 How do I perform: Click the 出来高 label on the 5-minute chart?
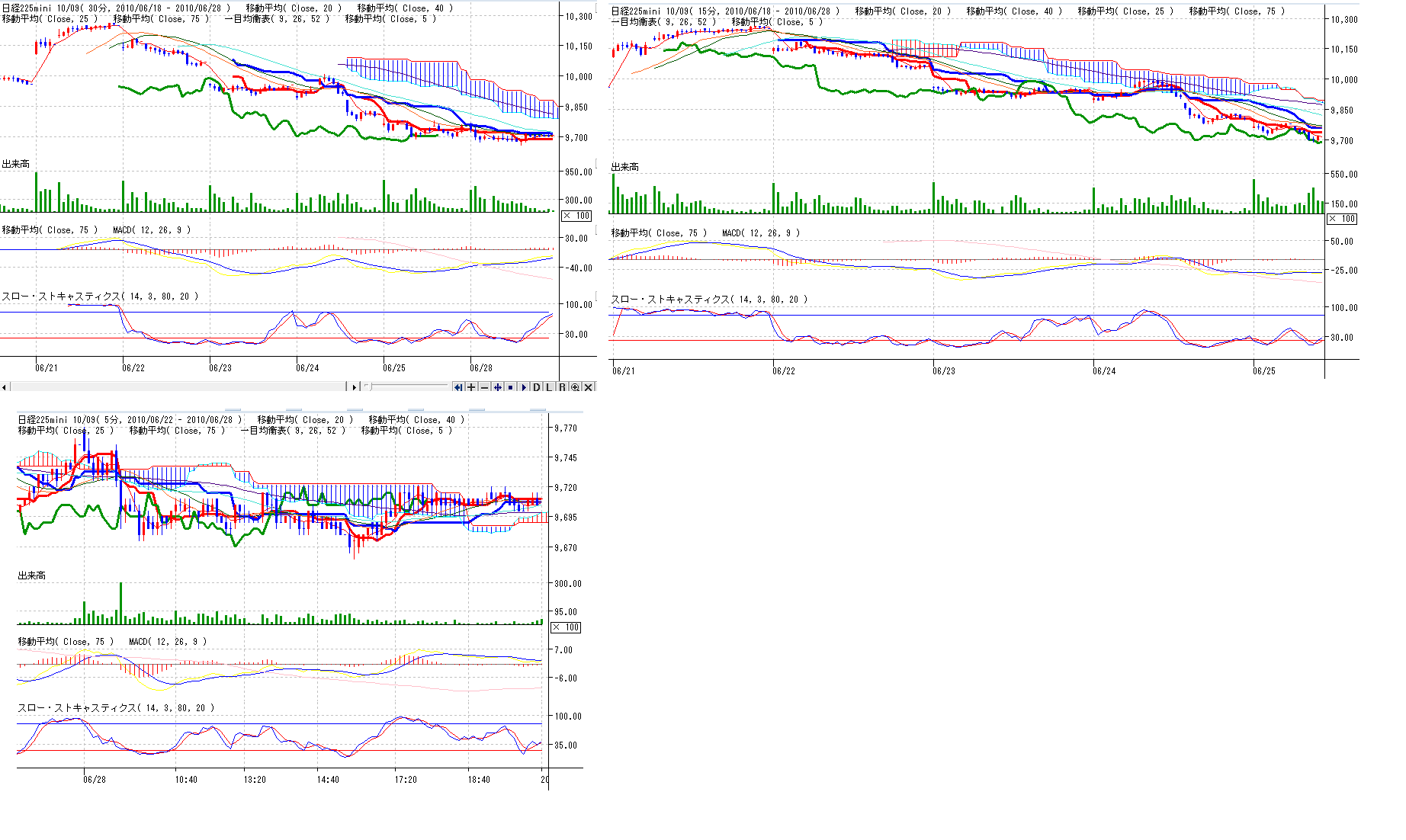pyautogui.click(x=32, y=575)
